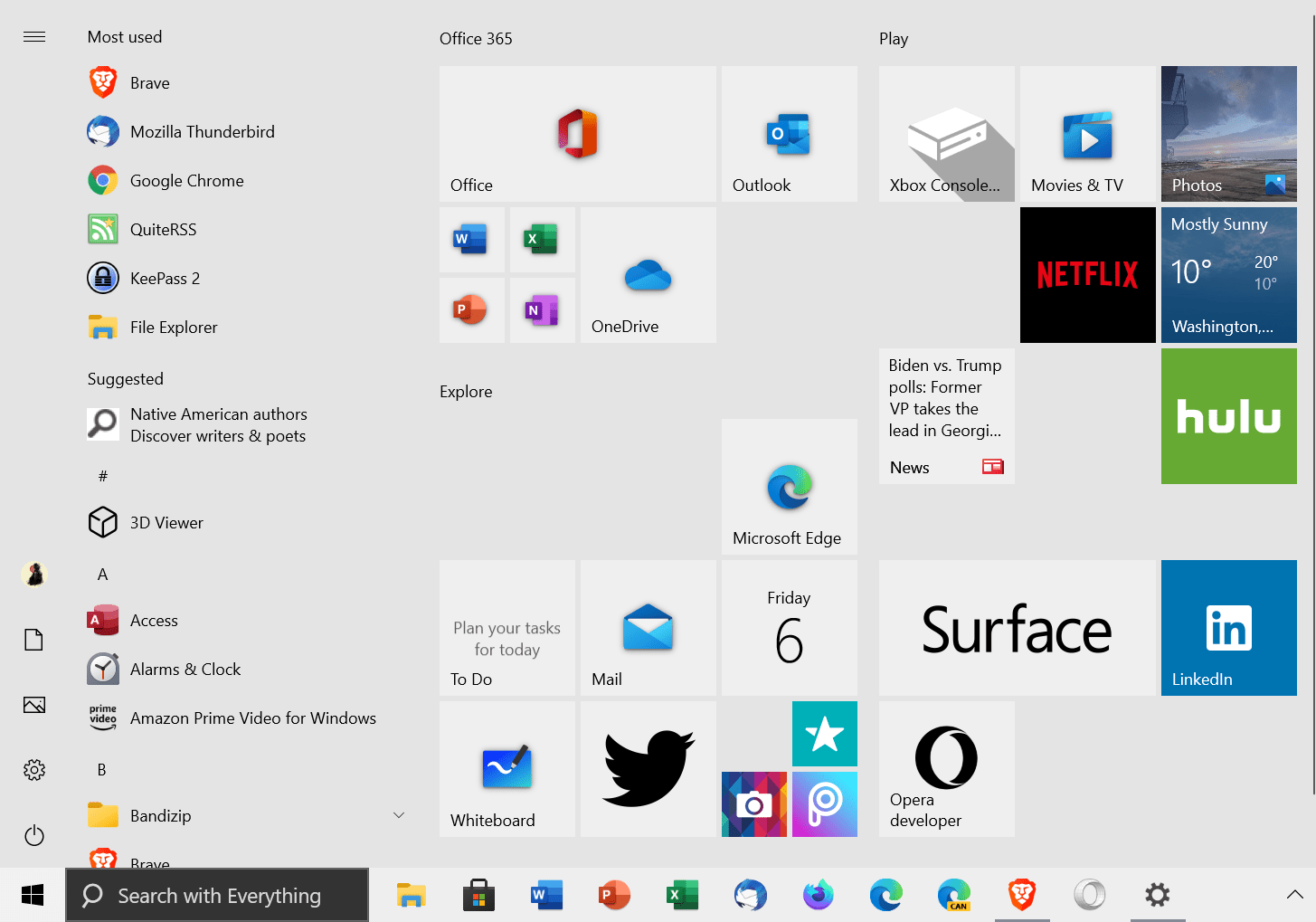Open the Mail tile
Viewport: 1316px width, 922px height.
pos(648,628)
